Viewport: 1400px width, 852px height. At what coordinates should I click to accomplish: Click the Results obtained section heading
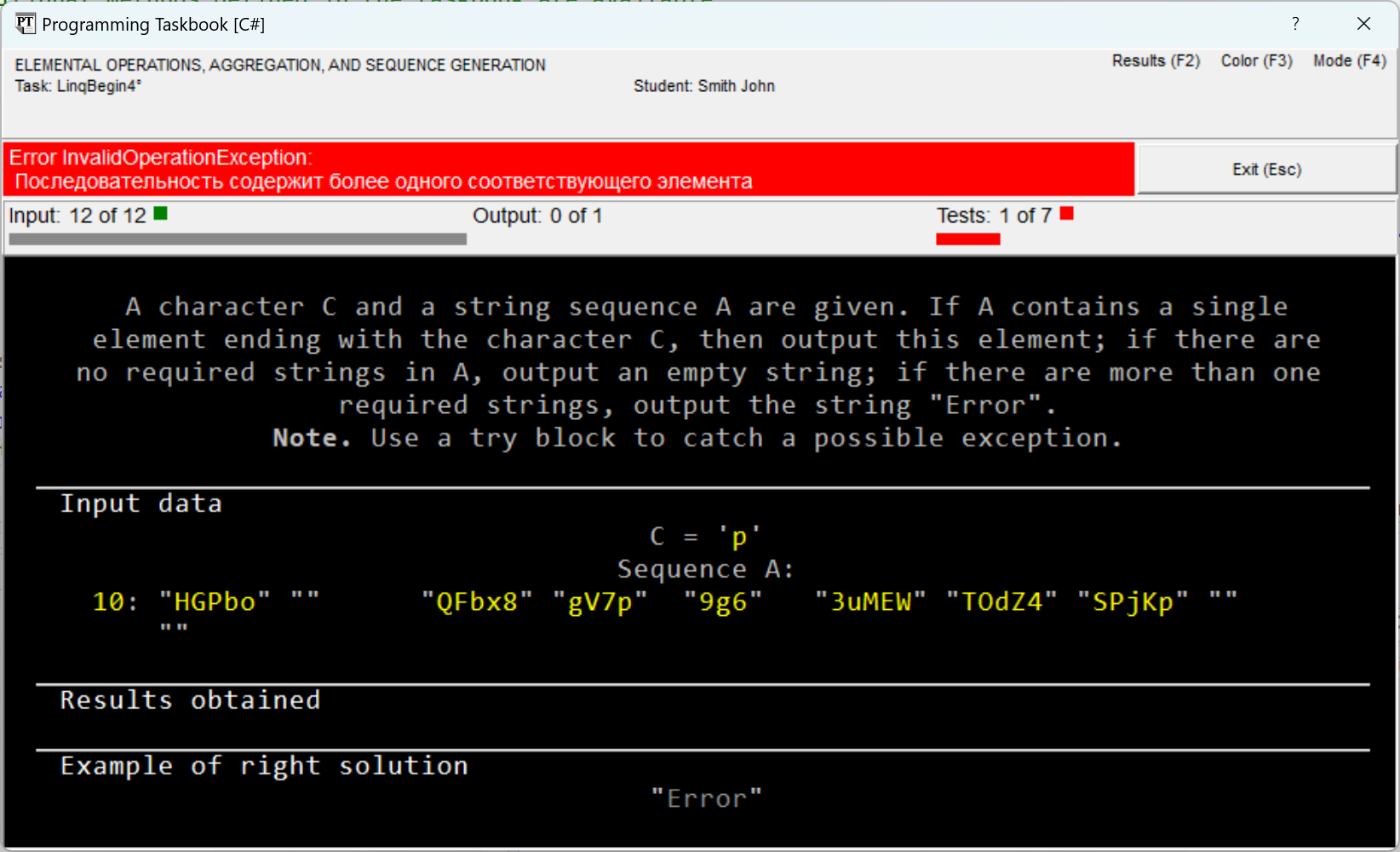coord(190,699)
